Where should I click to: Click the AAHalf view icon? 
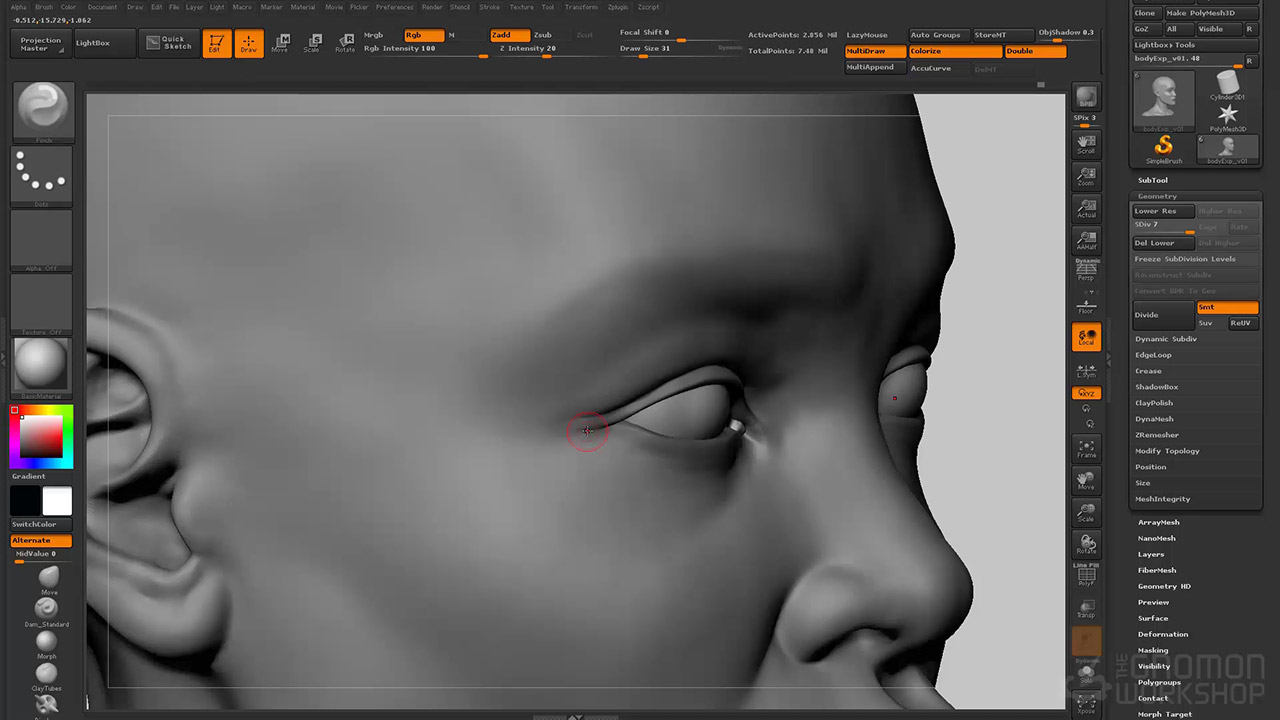tap(1086, 241)
